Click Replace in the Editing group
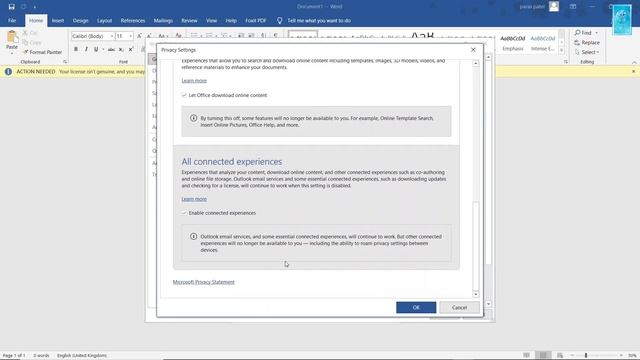Viewport: 640px width, 360px height. (587, 42)
